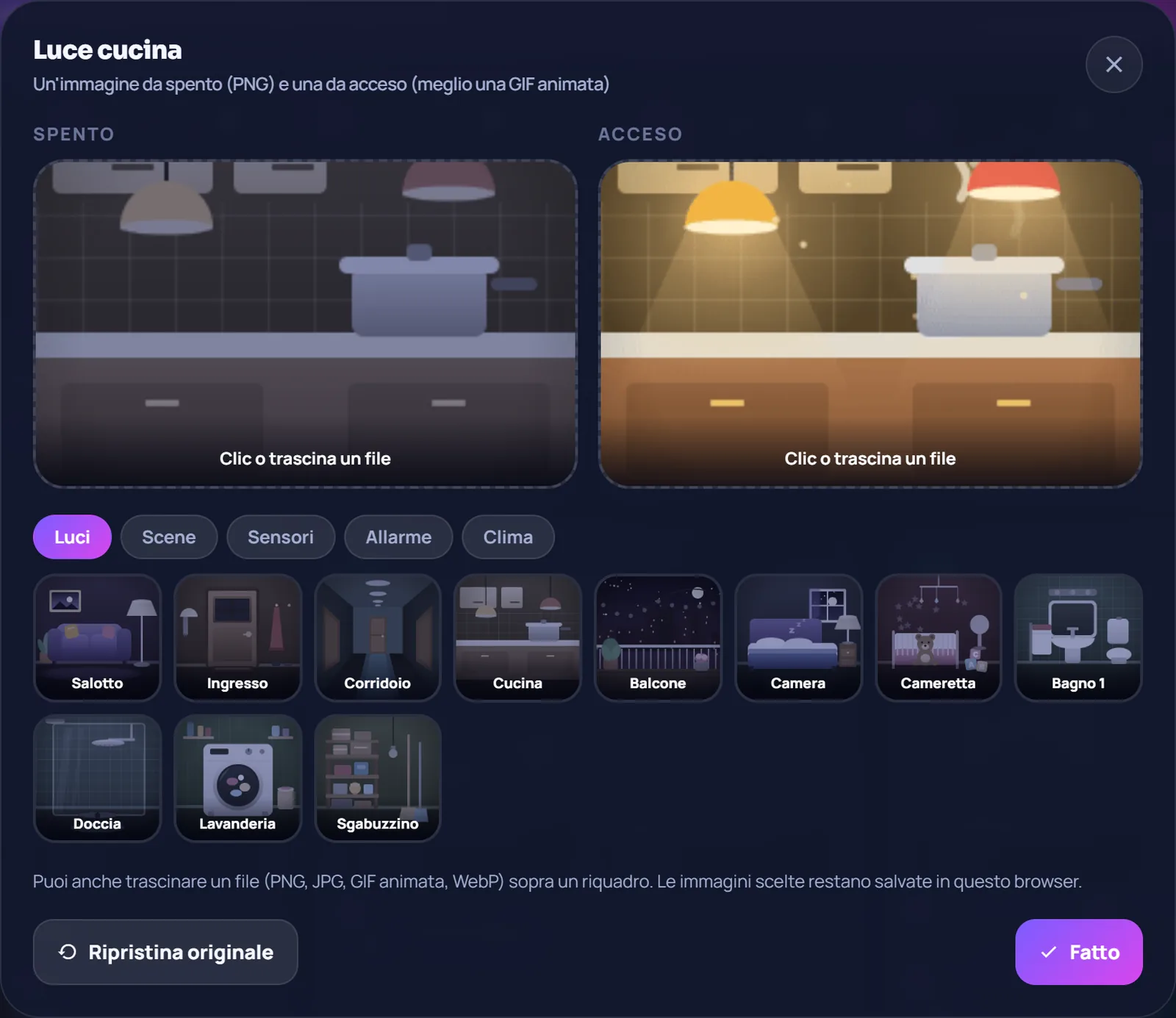1176x1018 pixels.
Task: Pick the Cucina thumbnail
Action: tap(517, 637)
